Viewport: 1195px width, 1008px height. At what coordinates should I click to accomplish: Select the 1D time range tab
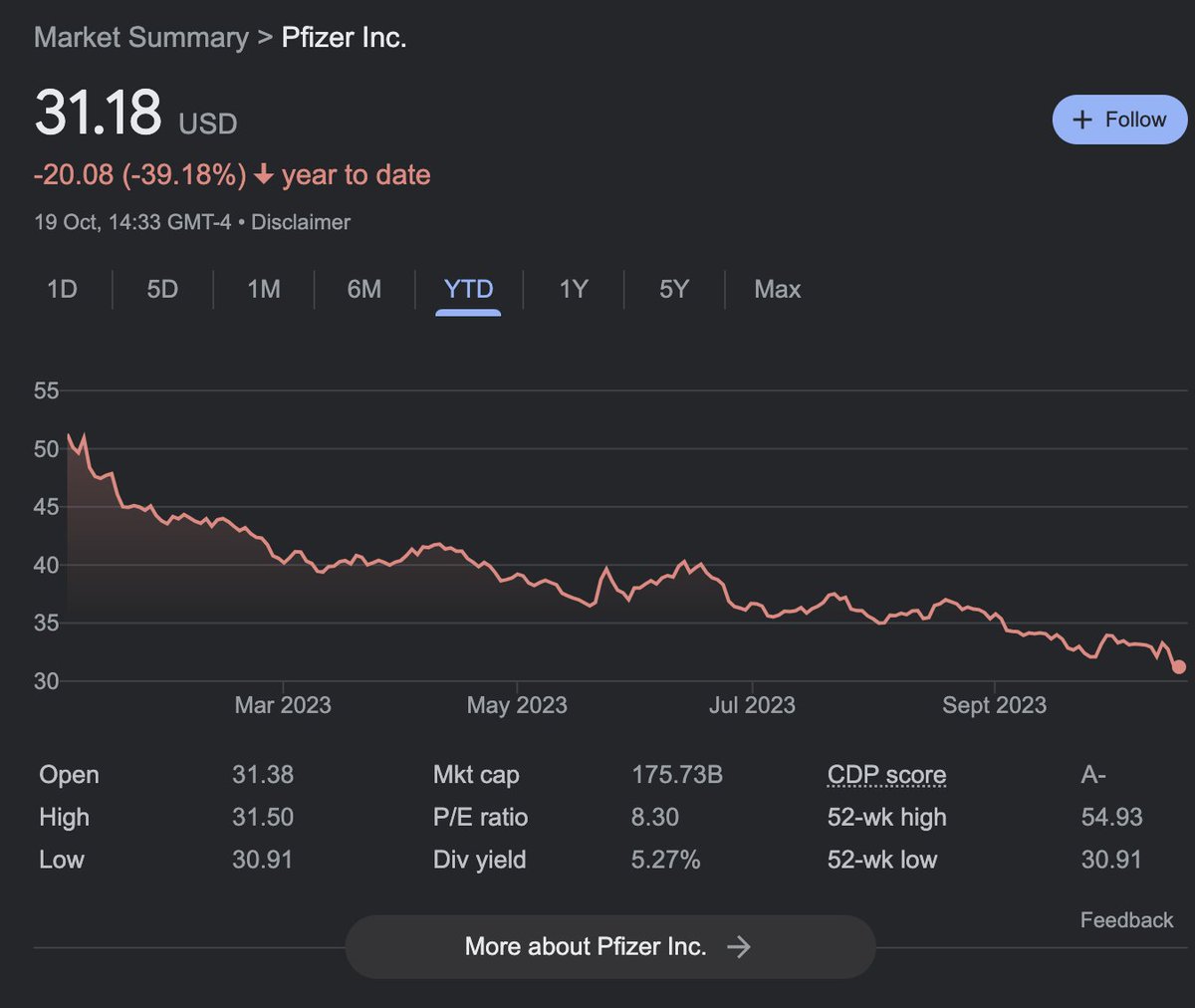pos(62,289)
